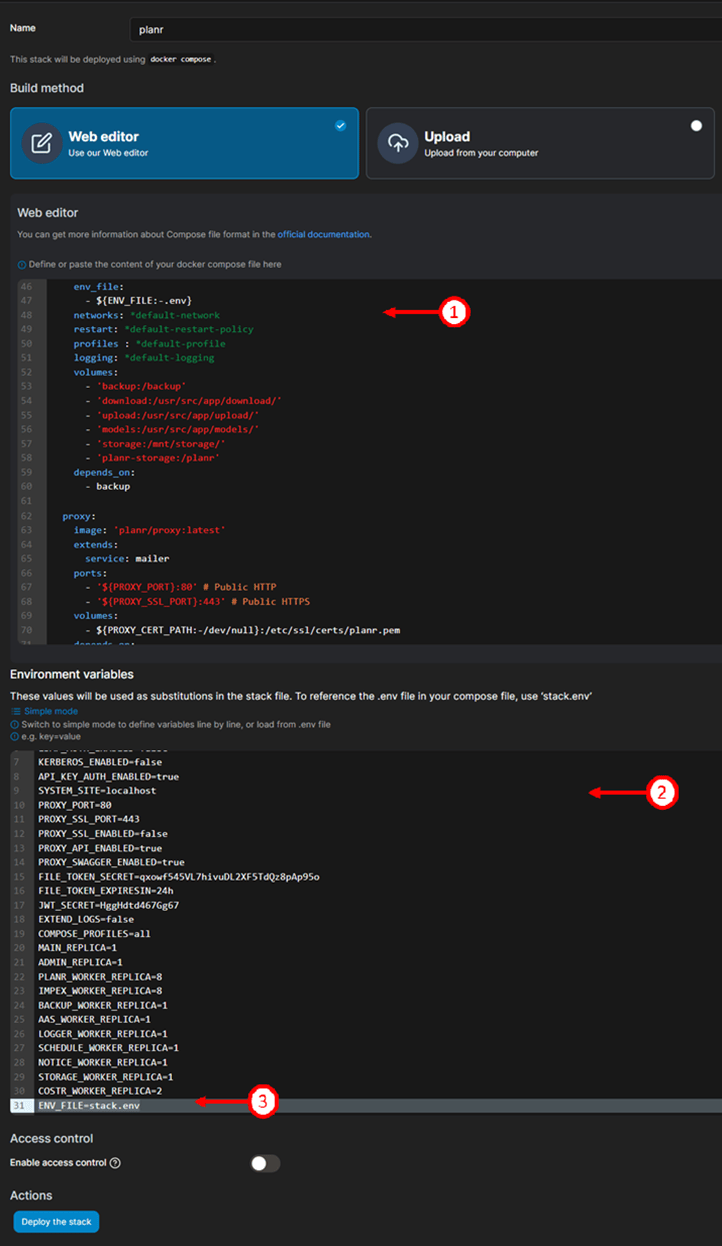The width and height of the screenshot is (722, 1246).
Task: Click the help icon beside Enable access control
Action: point(115,1163)
